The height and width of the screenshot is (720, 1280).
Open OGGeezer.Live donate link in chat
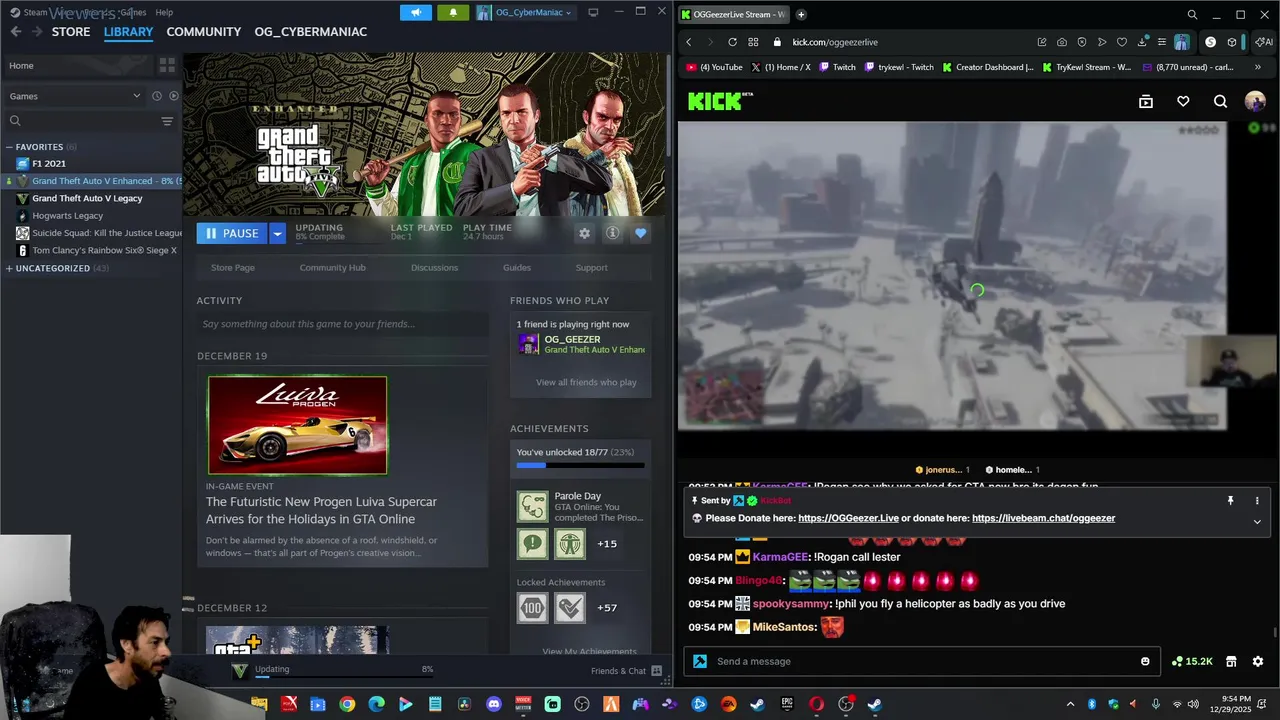[x=848, y=518]
